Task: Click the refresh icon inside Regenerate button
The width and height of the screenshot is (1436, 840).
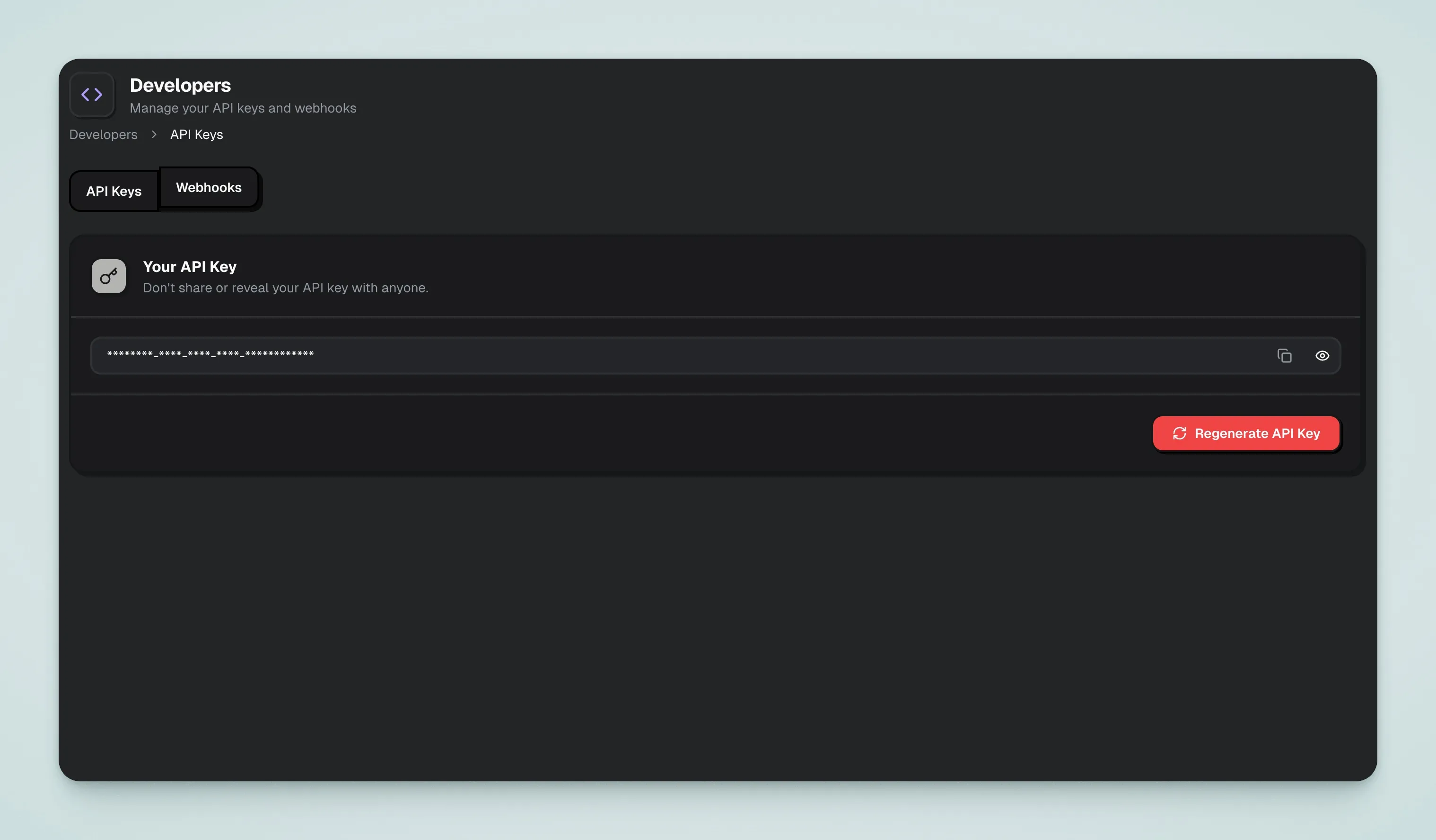Action: click(1180, 434)
